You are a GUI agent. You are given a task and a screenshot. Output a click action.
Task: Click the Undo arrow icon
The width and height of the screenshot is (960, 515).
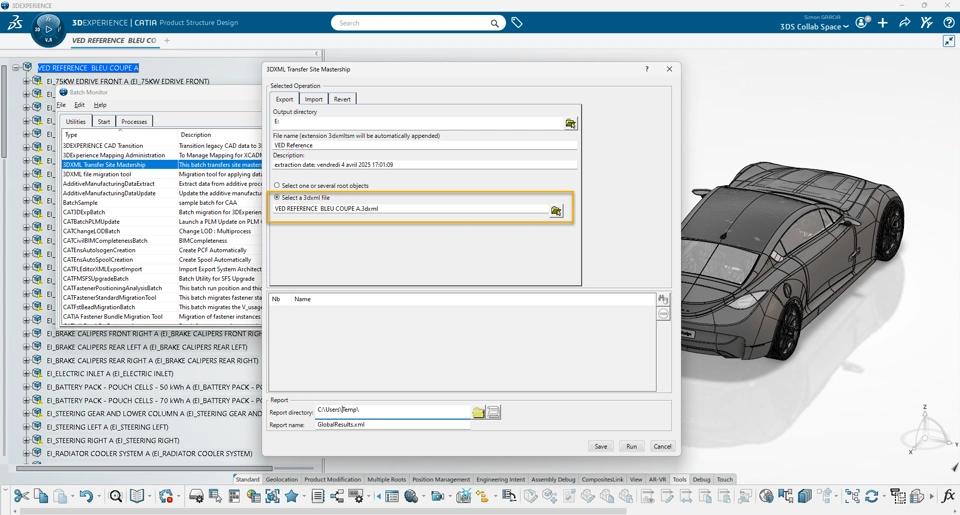86,496
